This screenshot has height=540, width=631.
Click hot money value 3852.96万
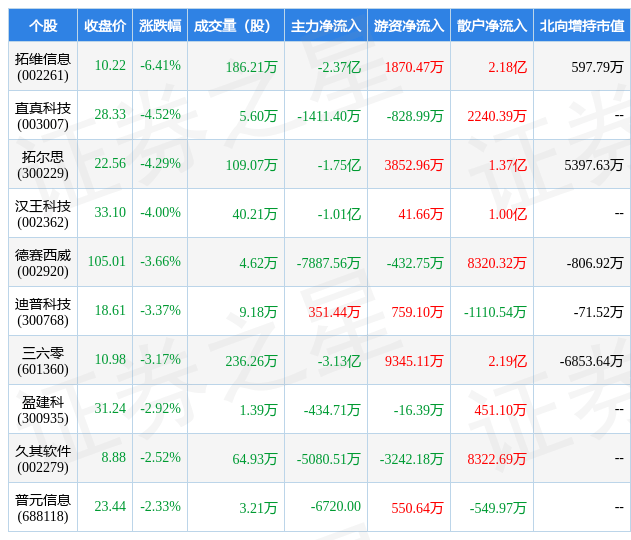point(414,165)
